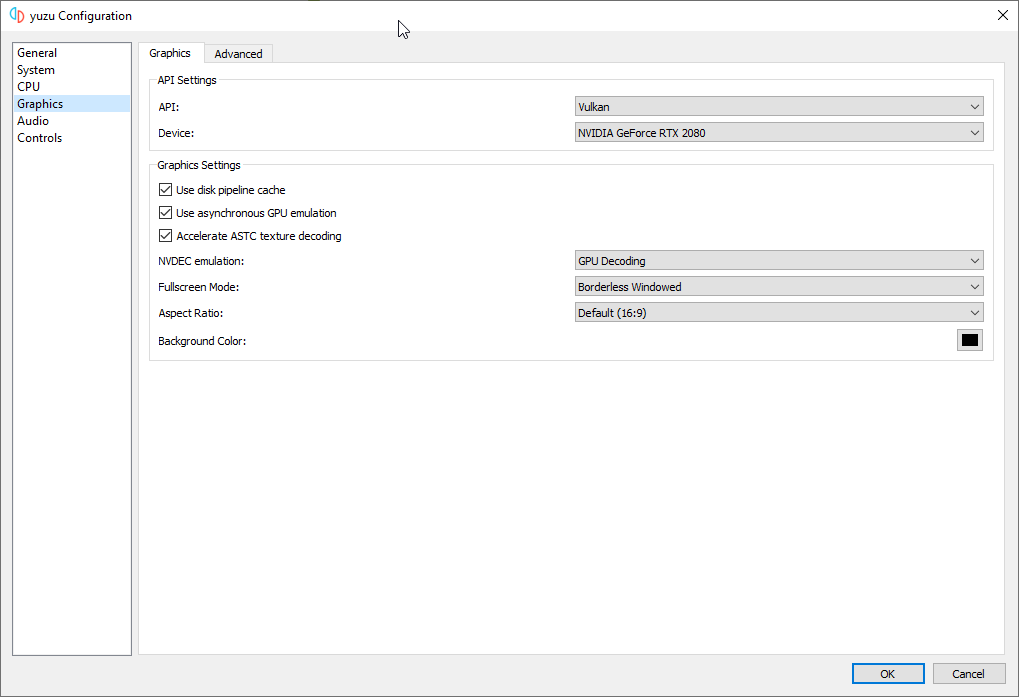Select General in the settings list
The width and height of the screenshot is (1019, 697).
pos(37,53)
